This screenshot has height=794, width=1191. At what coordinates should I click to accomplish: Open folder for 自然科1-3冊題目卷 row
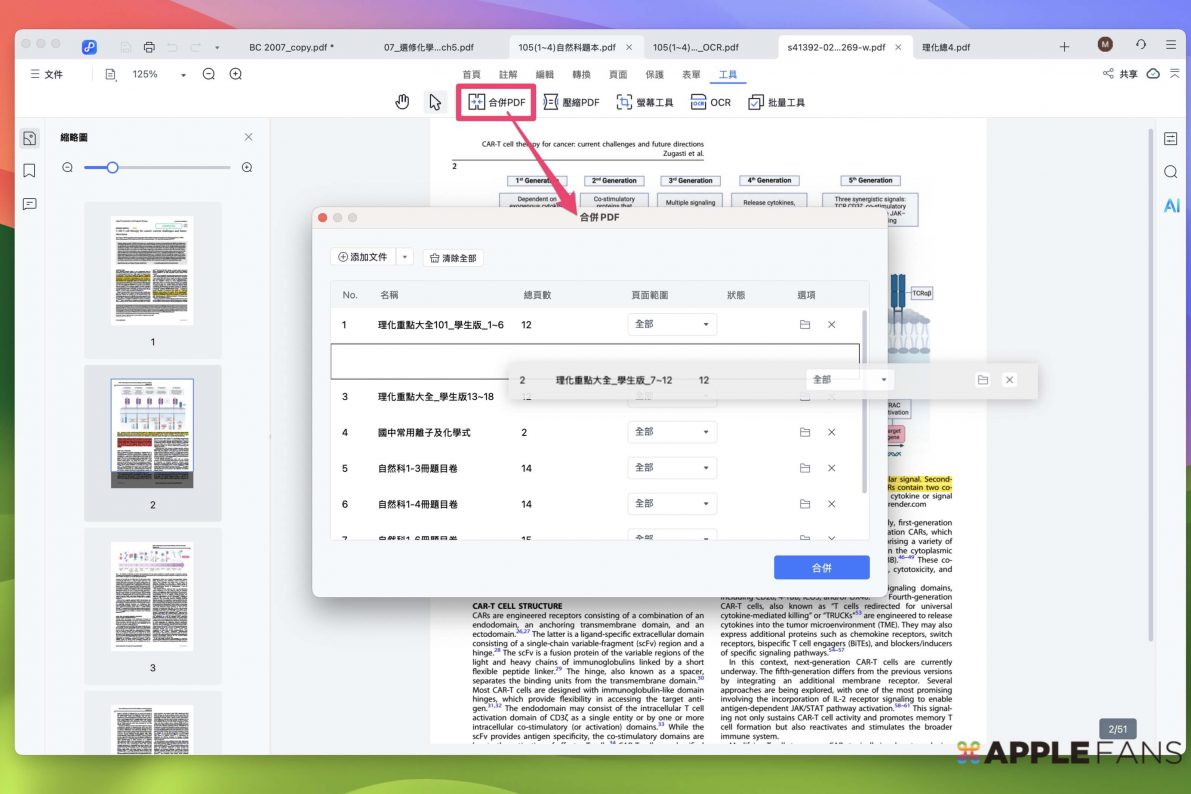tap(805, 468)
